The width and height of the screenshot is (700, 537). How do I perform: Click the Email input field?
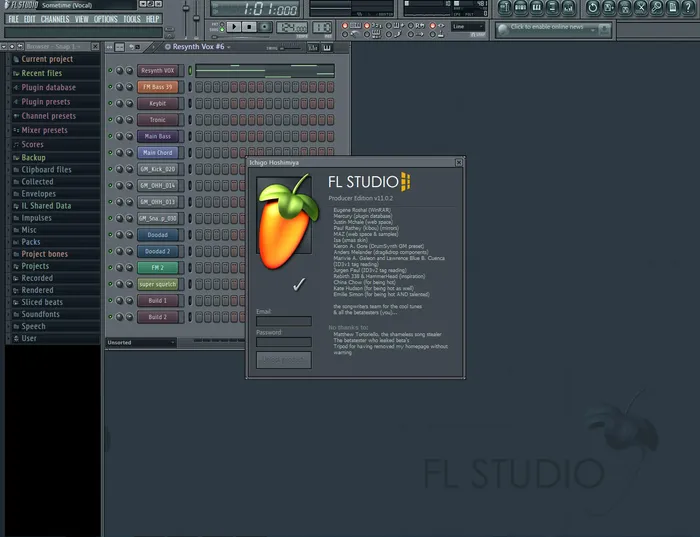[284, 321]
